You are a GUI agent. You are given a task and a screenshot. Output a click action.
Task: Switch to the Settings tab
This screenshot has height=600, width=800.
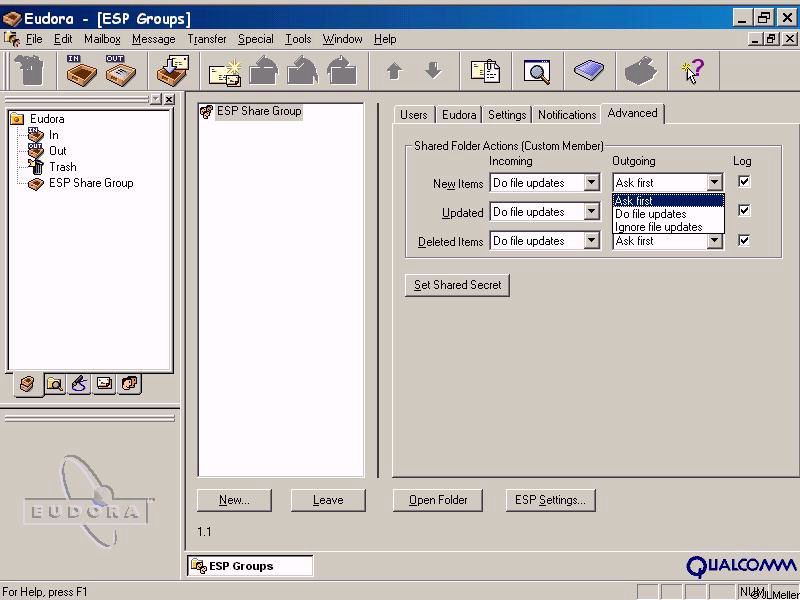pos(507,115)
